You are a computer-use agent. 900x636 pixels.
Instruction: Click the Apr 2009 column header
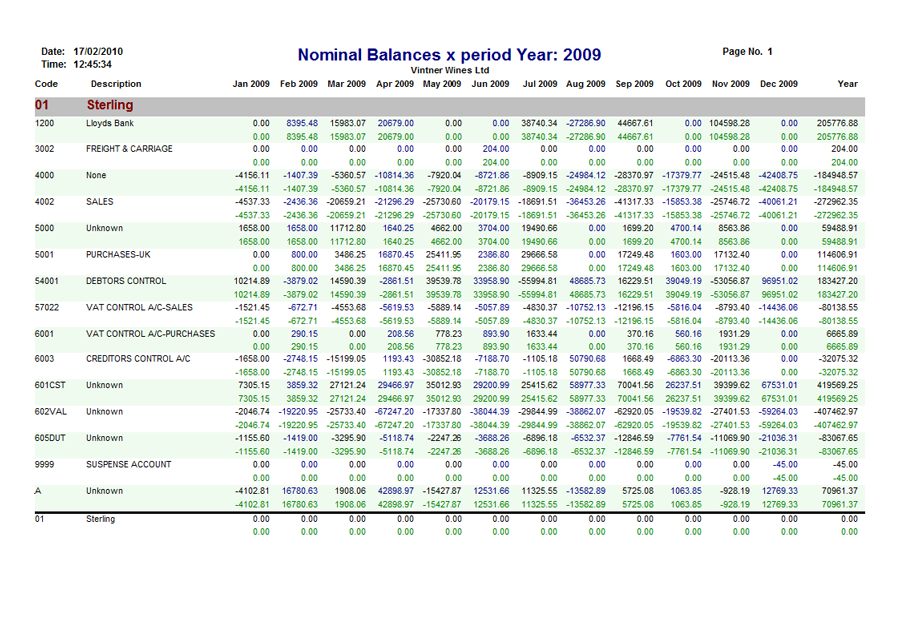(395, 84)
